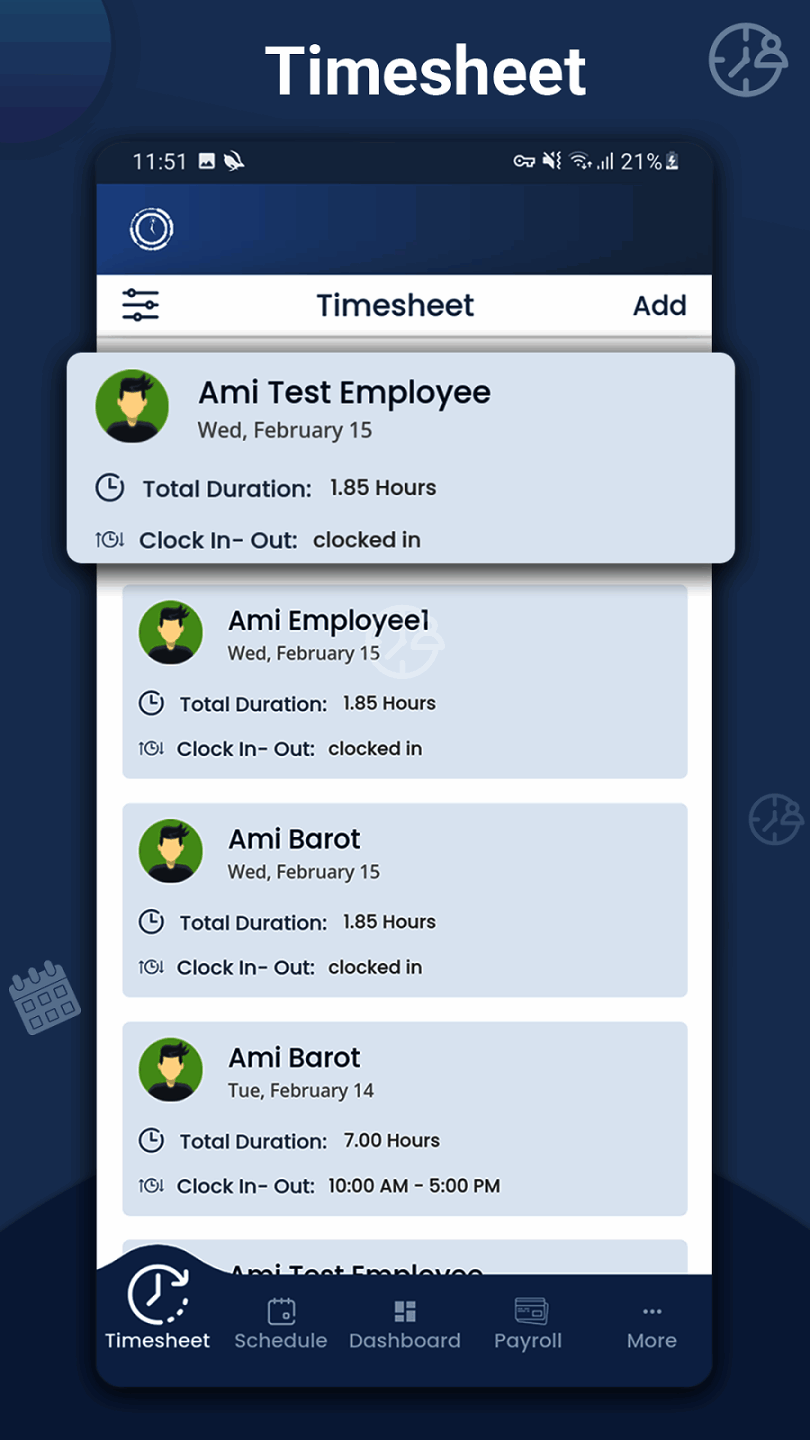The height and width of the screenshot is (1440, 810).
Task: Go to the Dashboard tab
Action: click(405, 1324)
